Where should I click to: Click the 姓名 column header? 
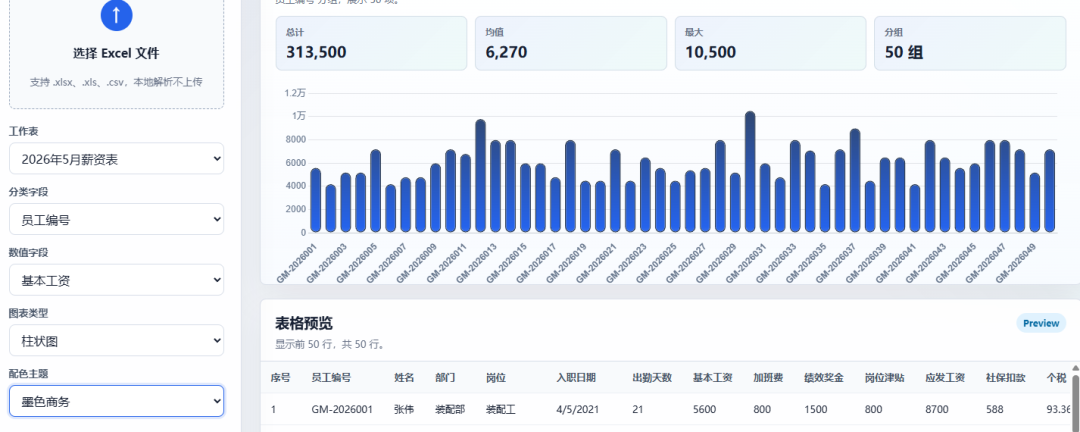tap(404, 378)
